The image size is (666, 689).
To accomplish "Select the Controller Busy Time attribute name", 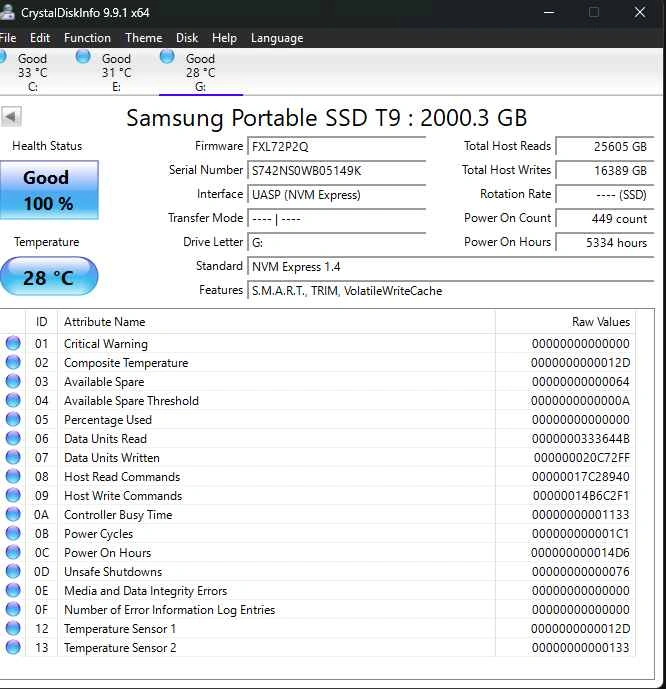I will click(118, 515).
